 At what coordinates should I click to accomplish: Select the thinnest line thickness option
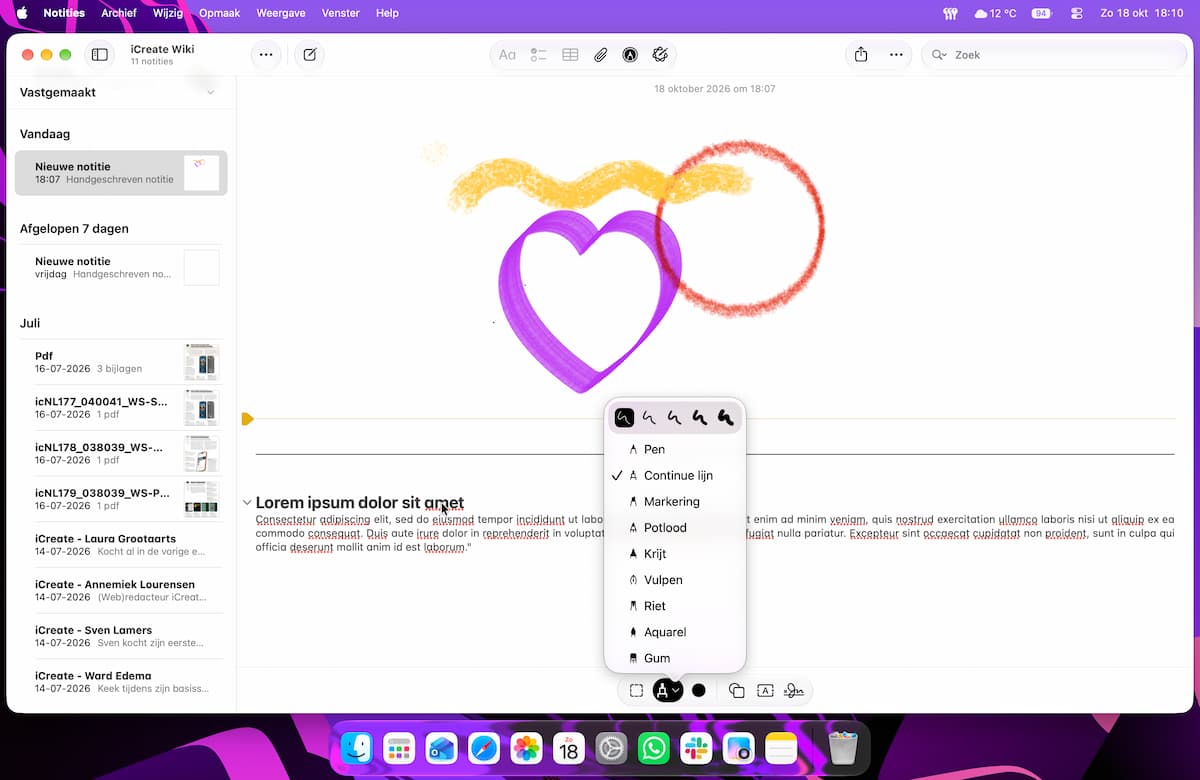[x=624, y=418]
